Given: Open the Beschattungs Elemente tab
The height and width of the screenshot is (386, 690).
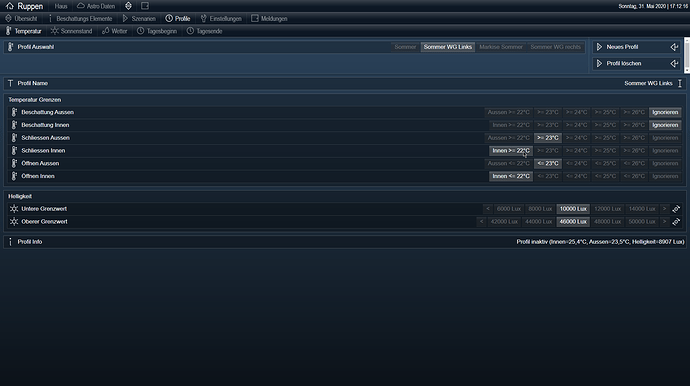Looking at the screenshot, I should tap(81, 18).
